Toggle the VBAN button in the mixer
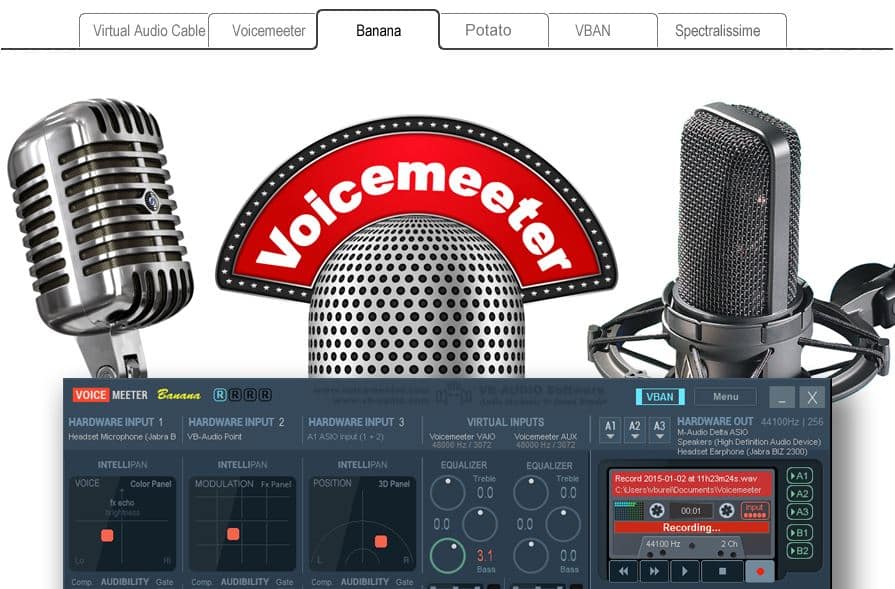 (660, 397)
